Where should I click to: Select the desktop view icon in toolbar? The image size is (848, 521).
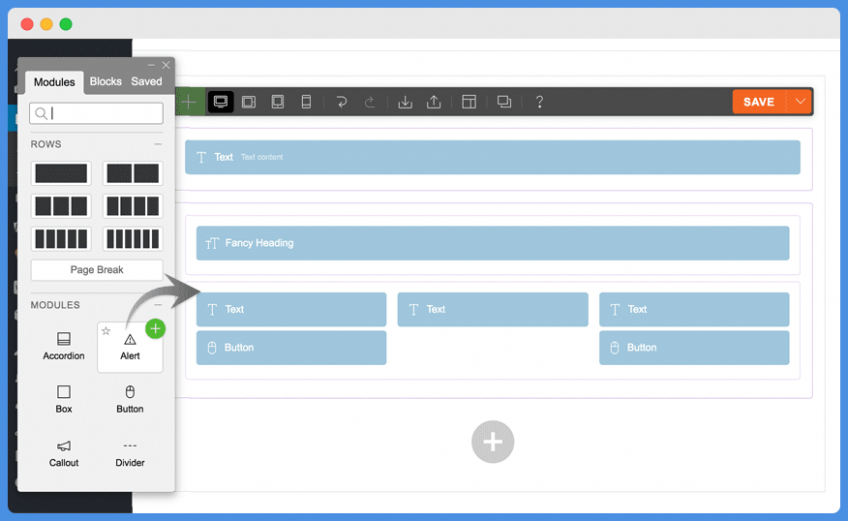[x=220, y=102]
